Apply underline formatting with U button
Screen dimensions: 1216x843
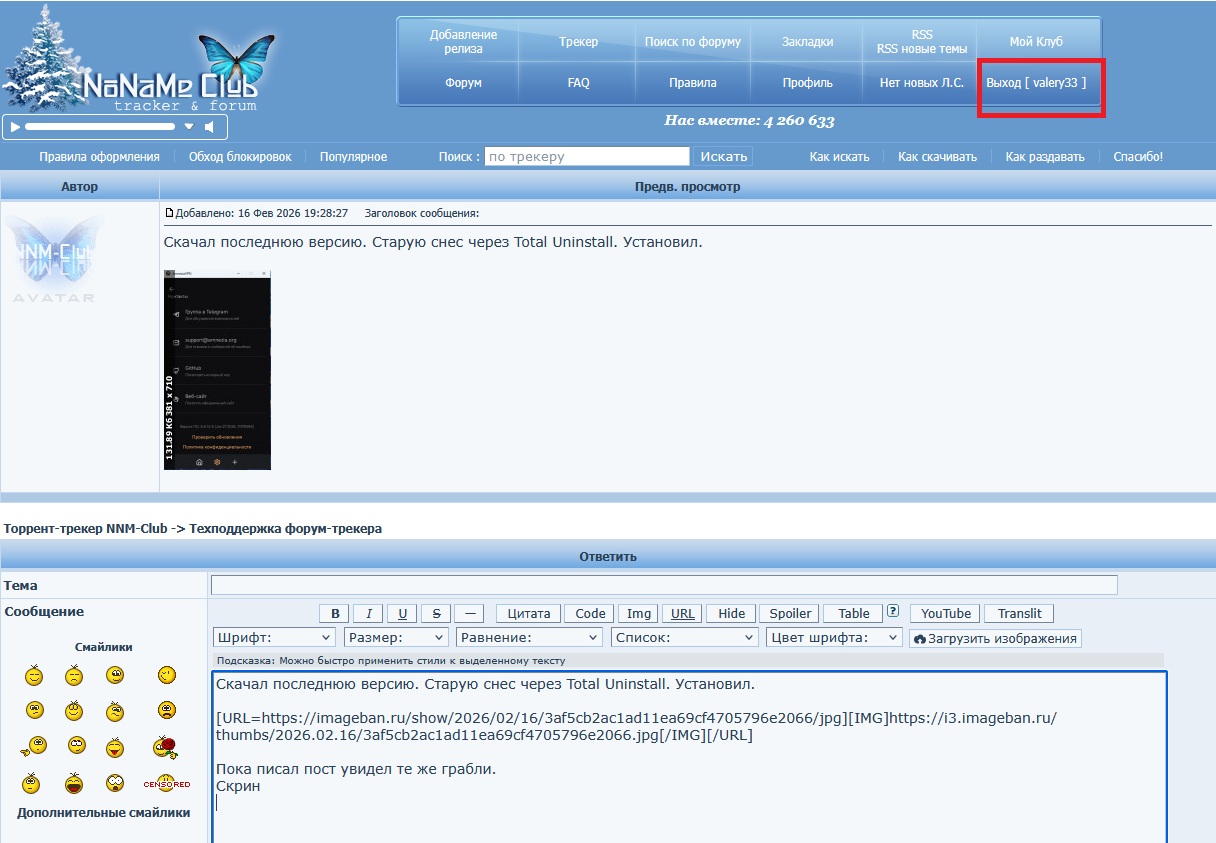(402, 613)
